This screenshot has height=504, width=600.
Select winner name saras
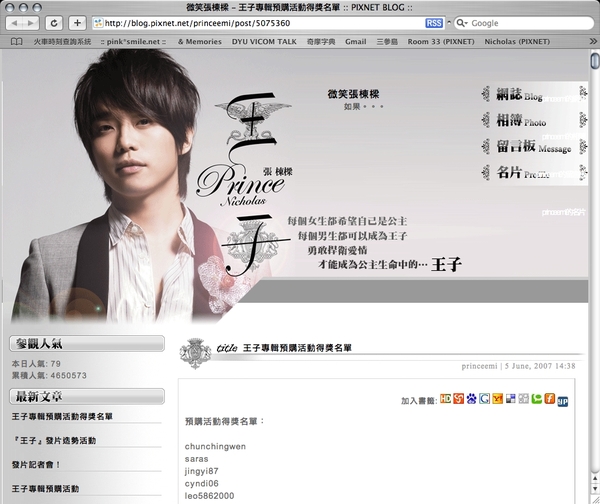click(196, 459)
